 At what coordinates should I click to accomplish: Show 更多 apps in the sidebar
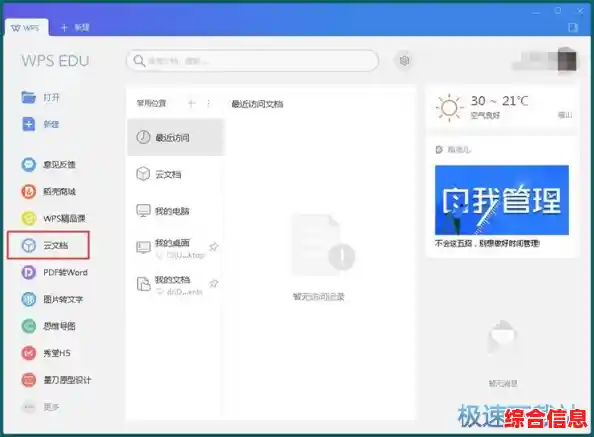pos(41,407)
